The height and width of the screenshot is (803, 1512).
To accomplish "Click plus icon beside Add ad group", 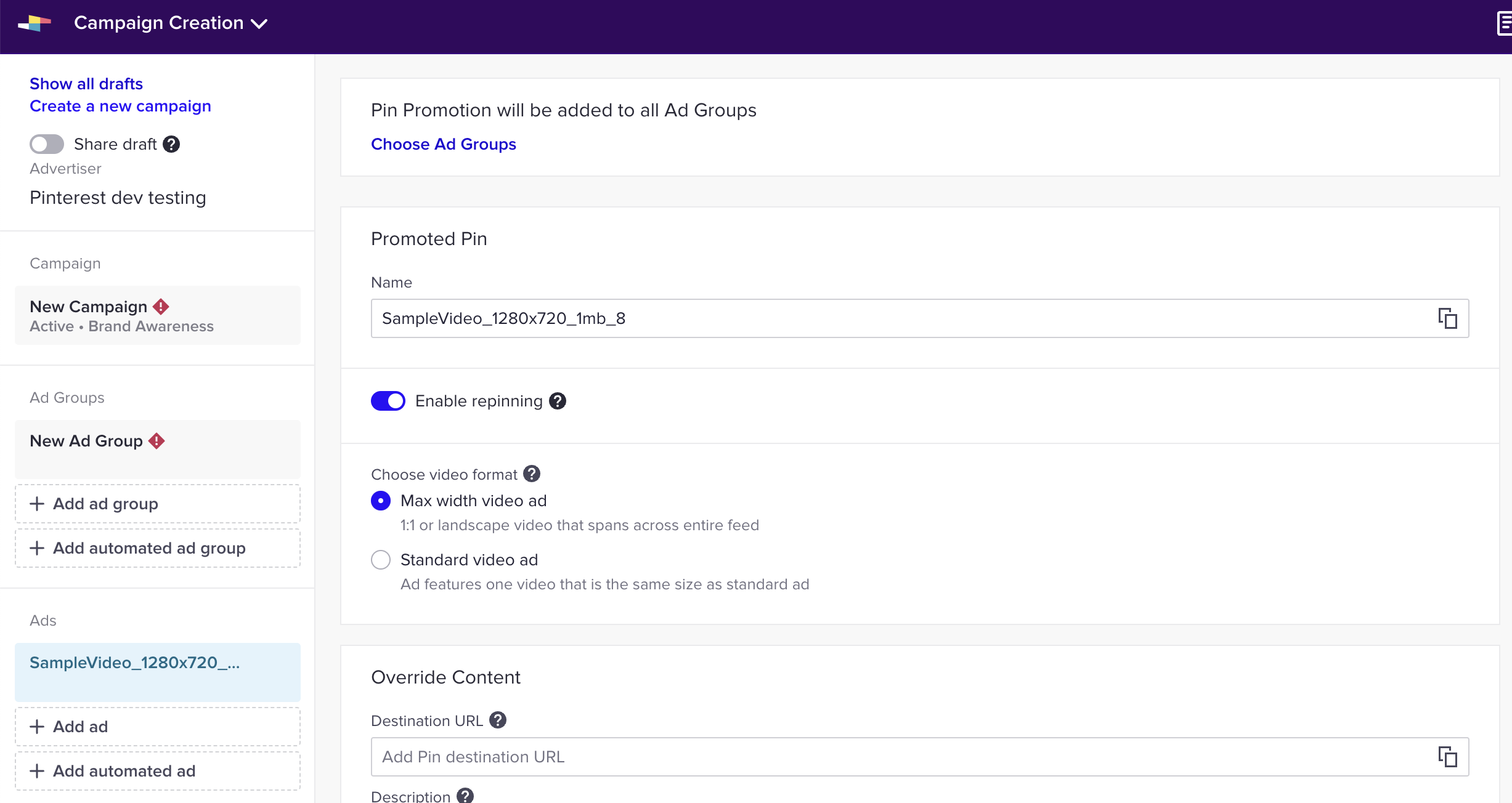I will pyautogui.click(x=37, y=504).
